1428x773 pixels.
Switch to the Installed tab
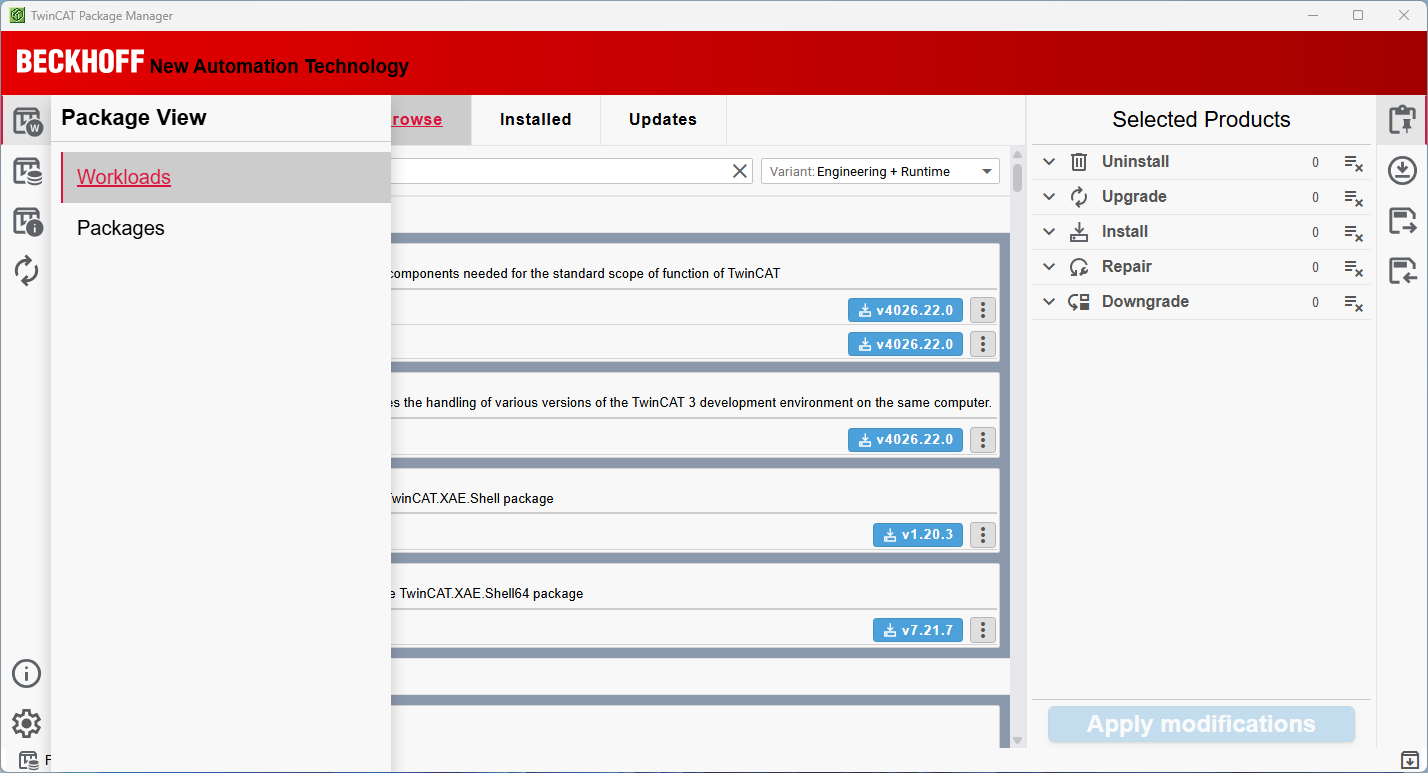point(536,120)
